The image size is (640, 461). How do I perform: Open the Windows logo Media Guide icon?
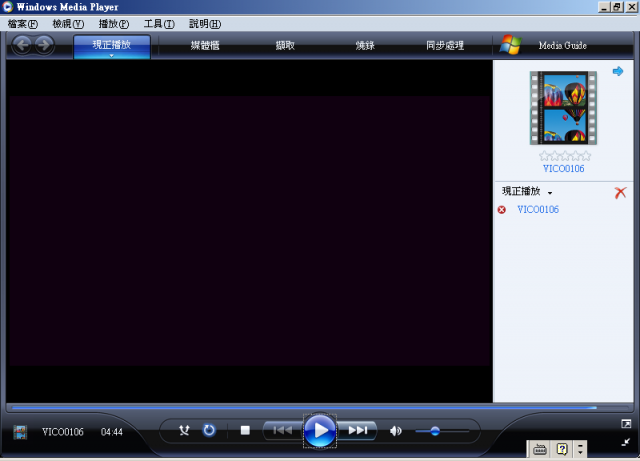[510, 45]
